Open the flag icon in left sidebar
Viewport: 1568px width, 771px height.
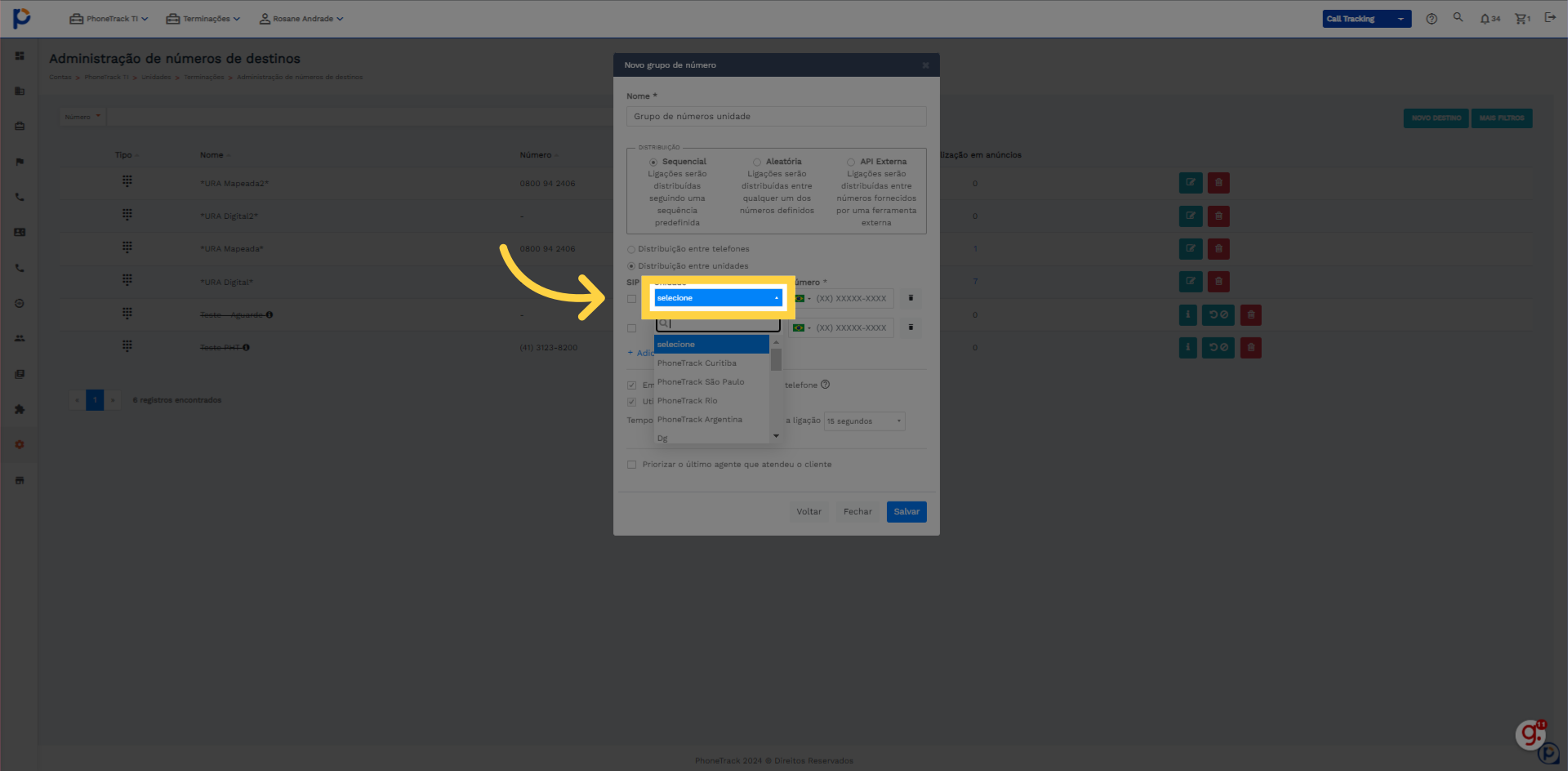[x=20, y=162]
